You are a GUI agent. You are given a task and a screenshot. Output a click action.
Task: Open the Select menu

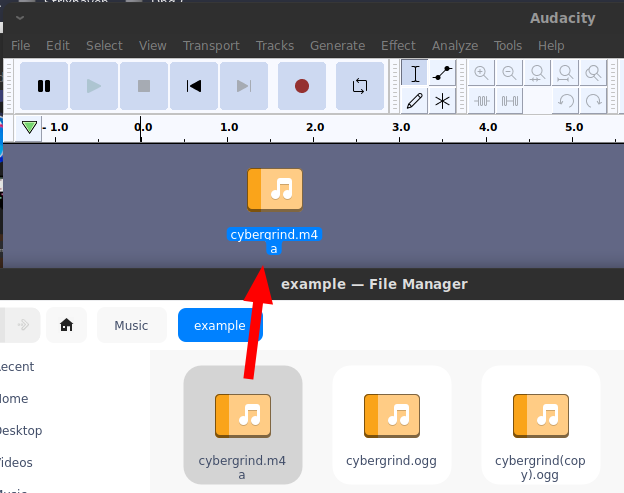click(104, 46)
